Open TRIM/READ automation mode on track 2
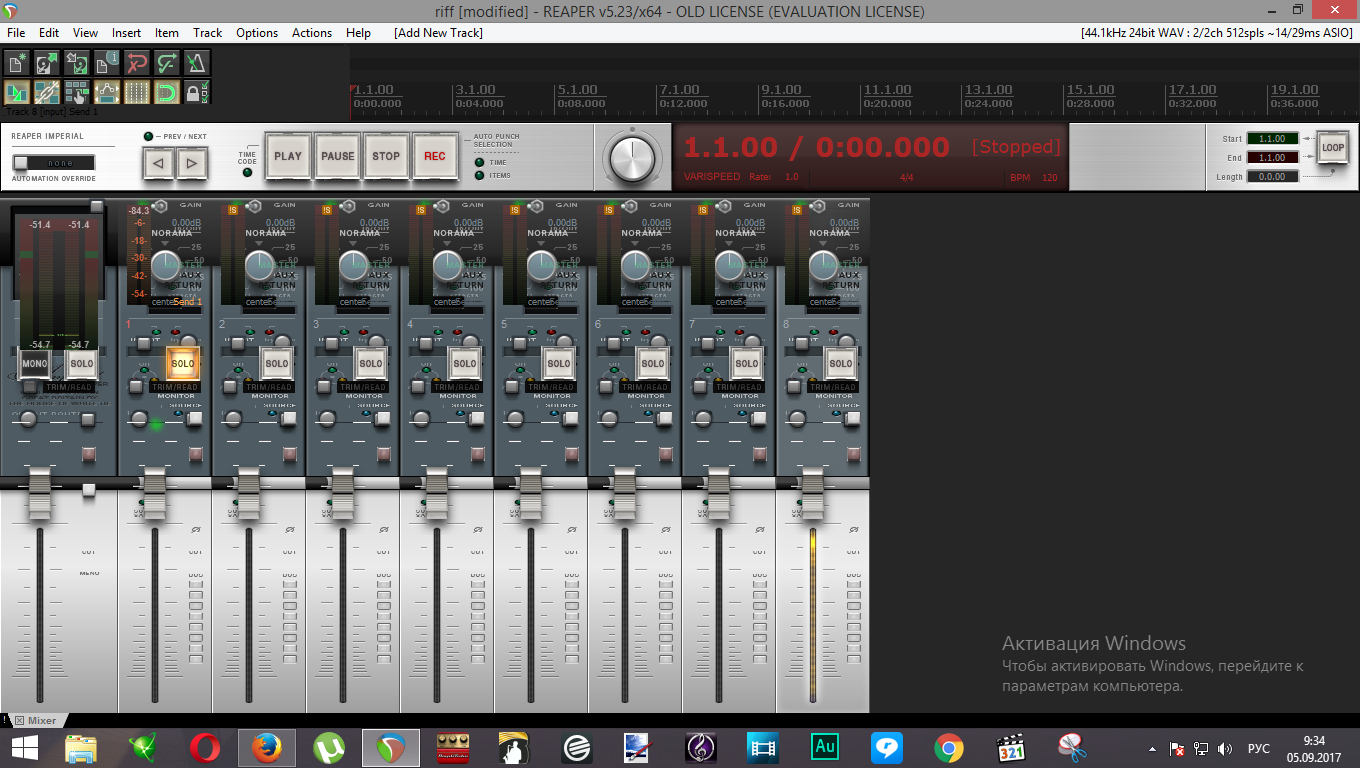1360x768 pixels. point(270,387)
